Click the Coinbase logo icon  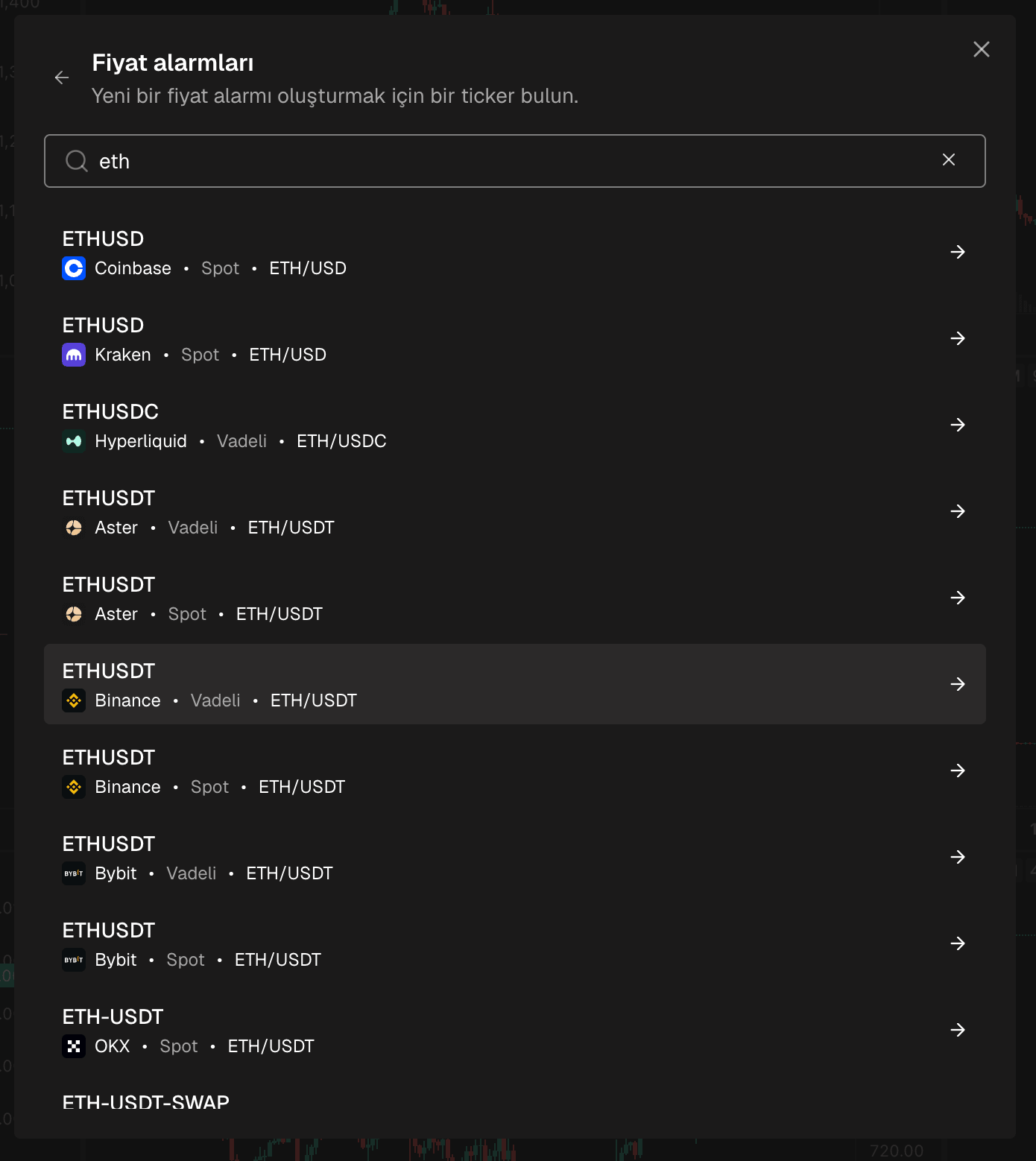tap(74, 268)
